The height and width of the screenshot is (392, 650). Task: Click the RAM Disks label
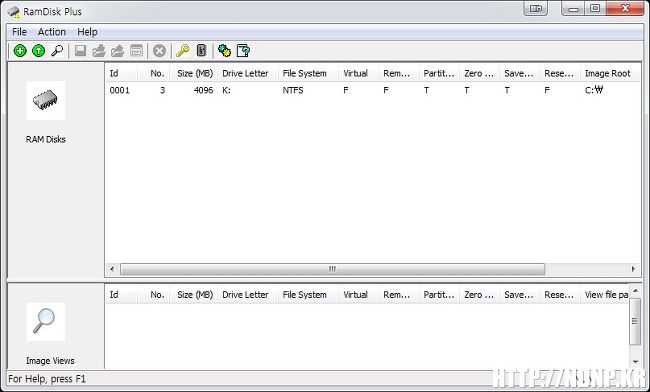pyautogui.click(x=46, y=139)
